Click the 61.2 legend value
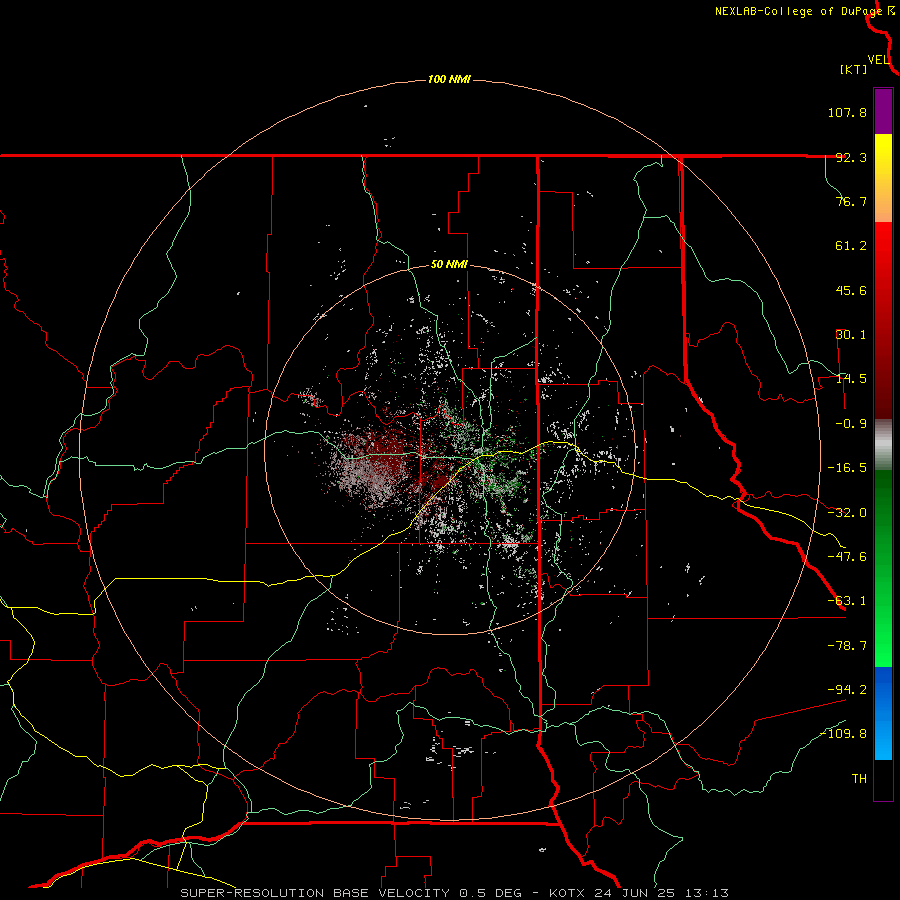The height and width of the screenshot is (900, 900). pos(851,246)
